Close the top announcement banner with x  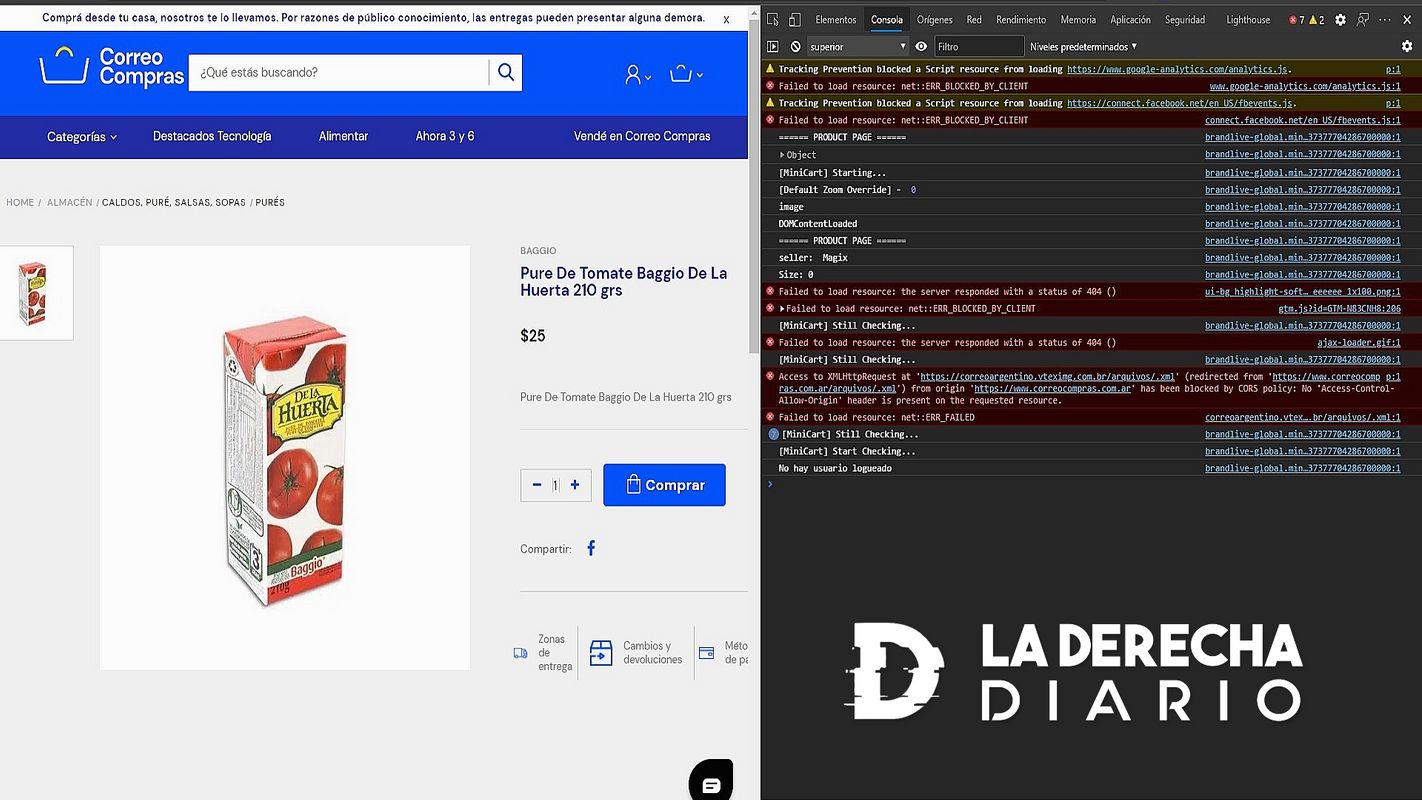tap(726, 19)
